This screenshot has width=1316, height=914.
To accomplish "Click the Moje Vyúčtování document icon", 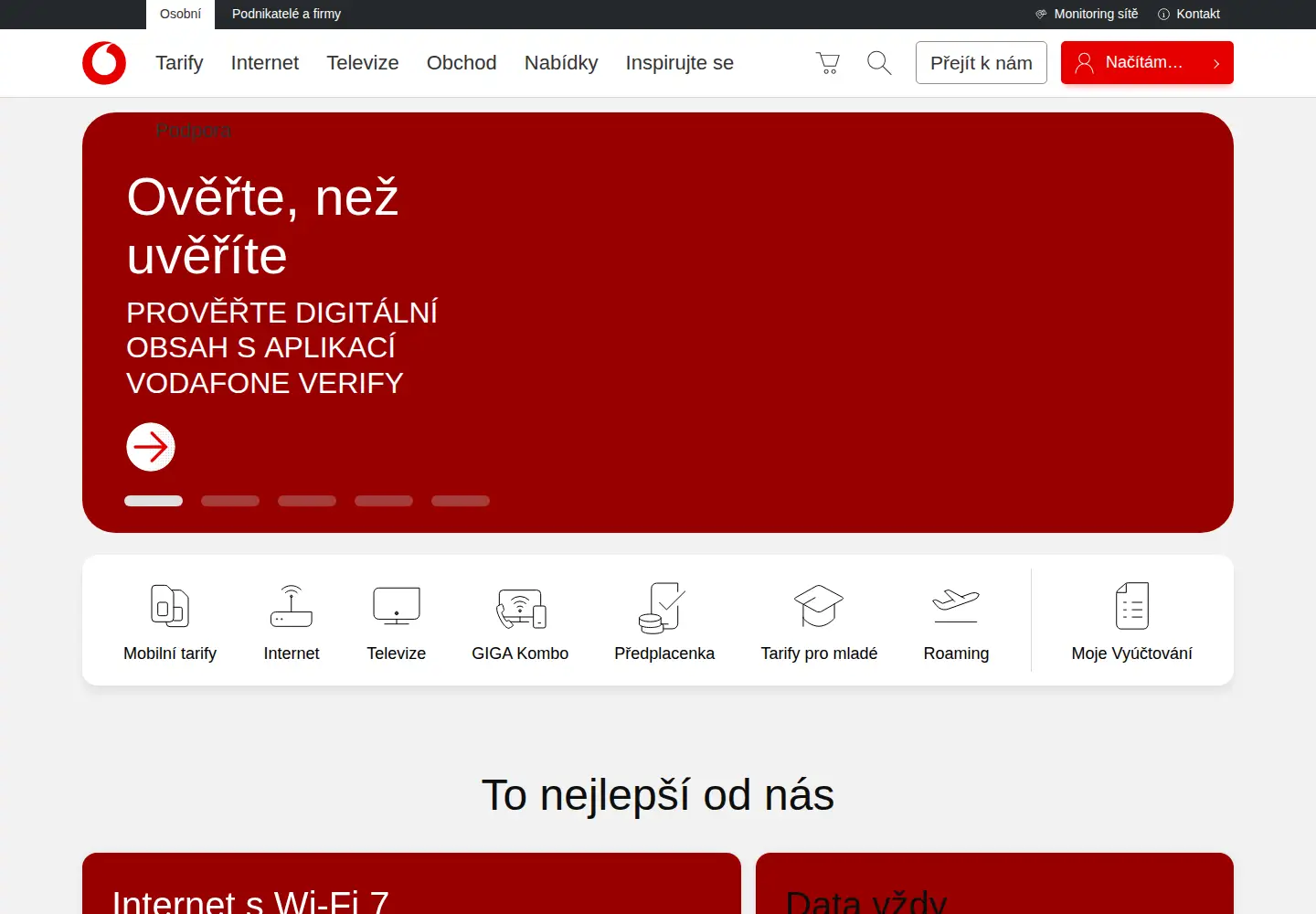I will tap(1132, 606).
